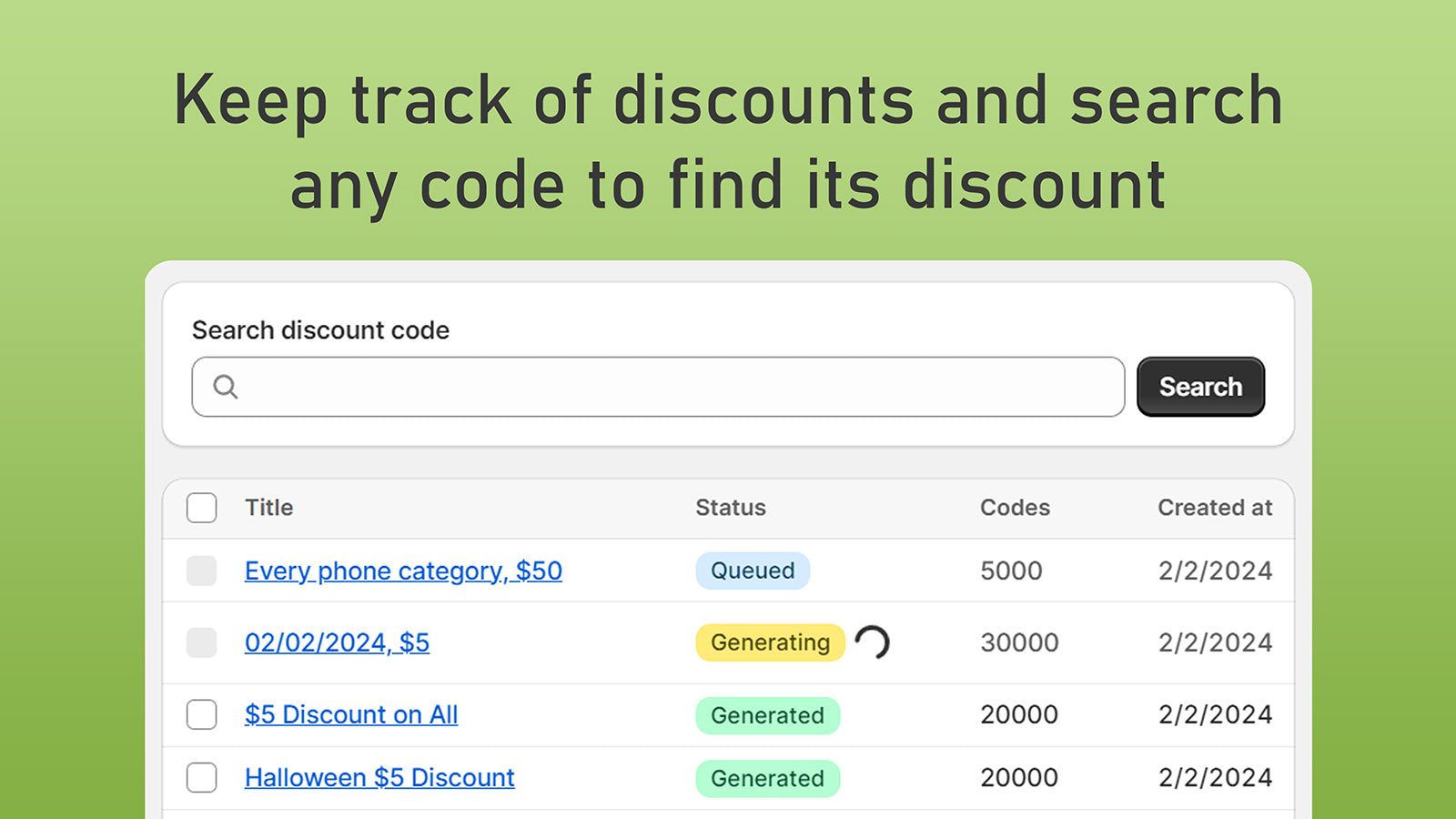Click 20000 codes for $5 Discount on All
1456x819 pixels.
coord(1019,714)
